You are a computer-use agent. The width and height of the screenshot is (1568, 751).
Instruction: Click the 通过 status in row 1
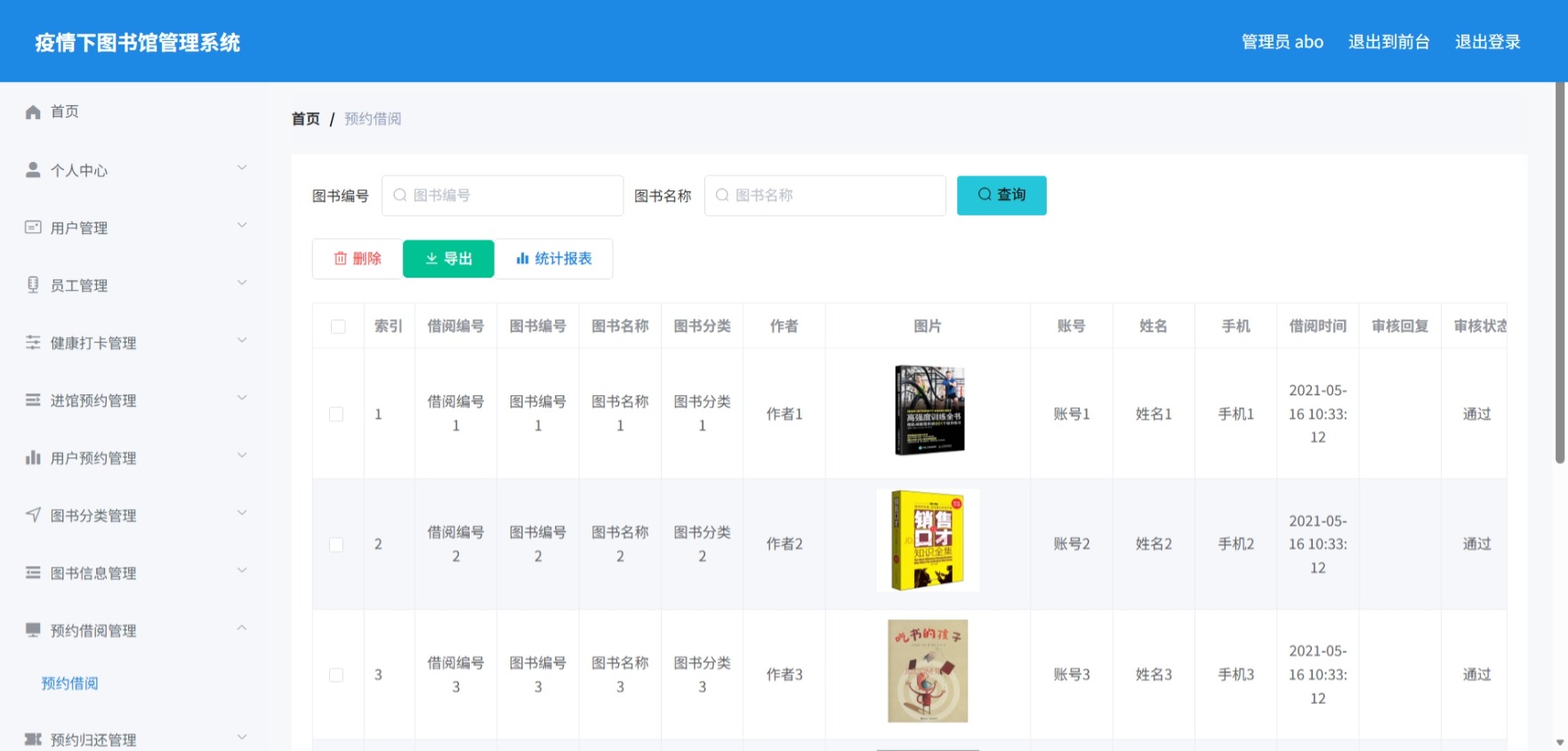(x=1476, y=414)
